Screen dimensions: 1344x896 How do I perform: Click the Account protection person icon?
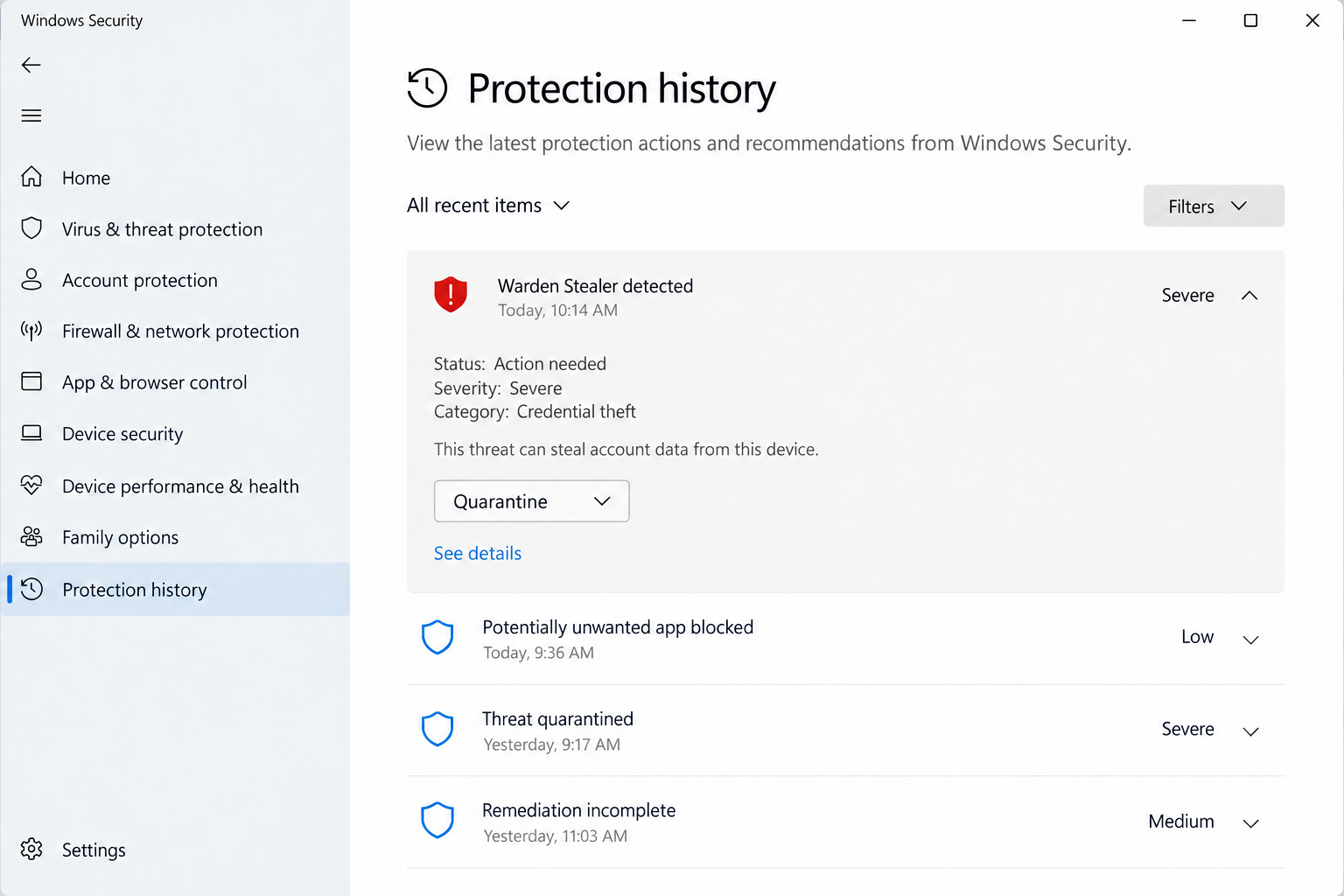[31, 280]
